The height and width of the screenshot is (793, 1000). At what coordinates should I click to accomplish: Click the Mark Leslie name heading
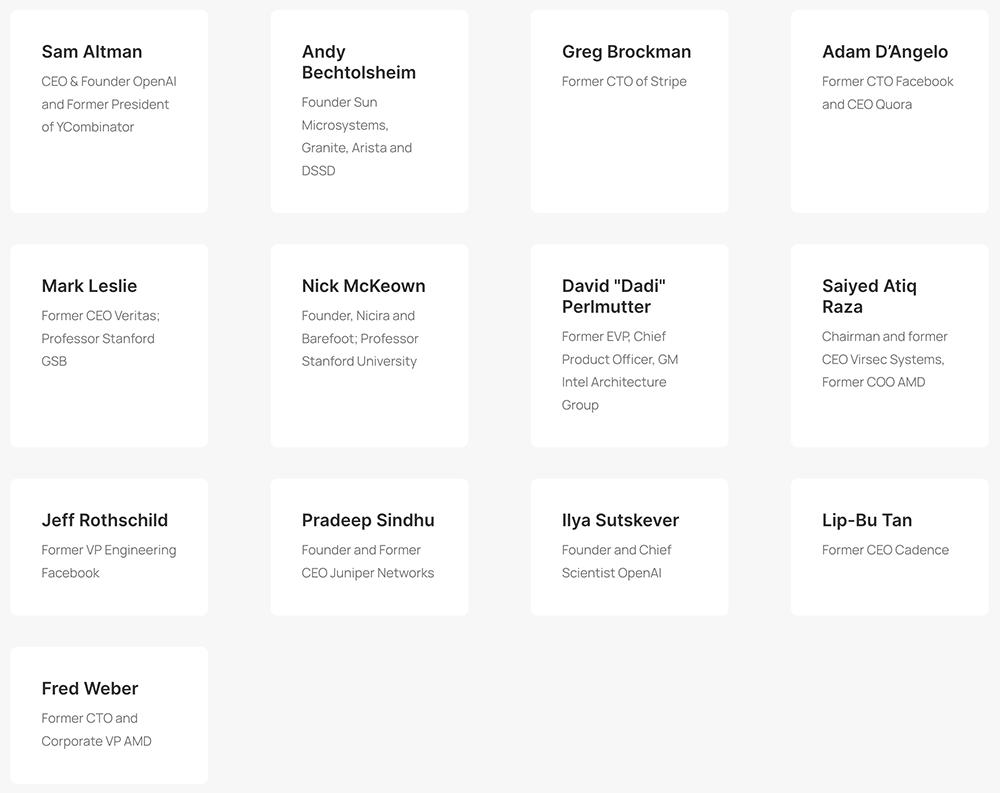(89, 286)
